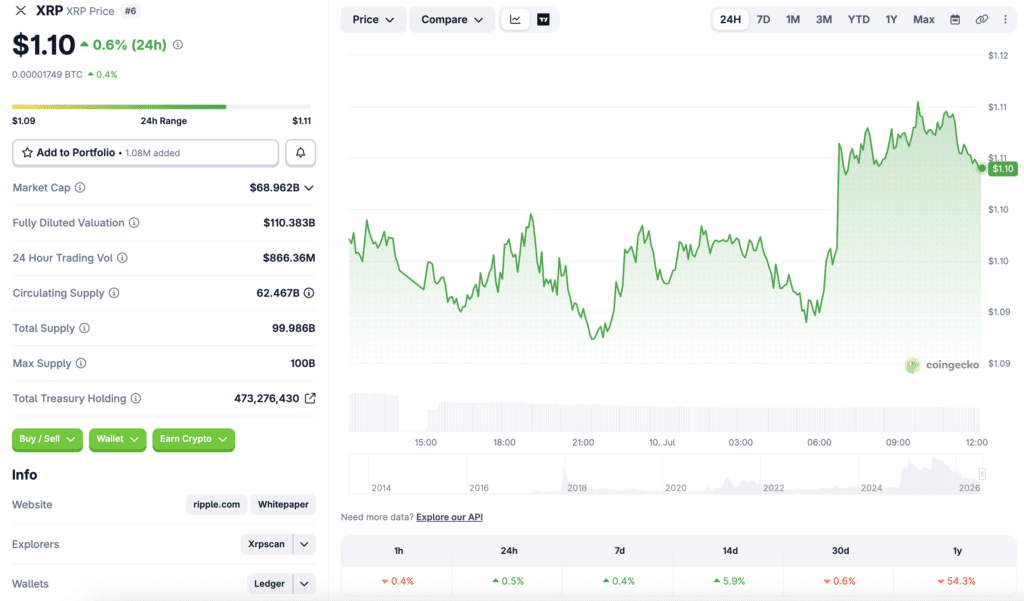Expand the Explorers dropdown arrow next to Xrpscan
The height and width of the screenshot is (601, 1024).
tap(304, 544)
